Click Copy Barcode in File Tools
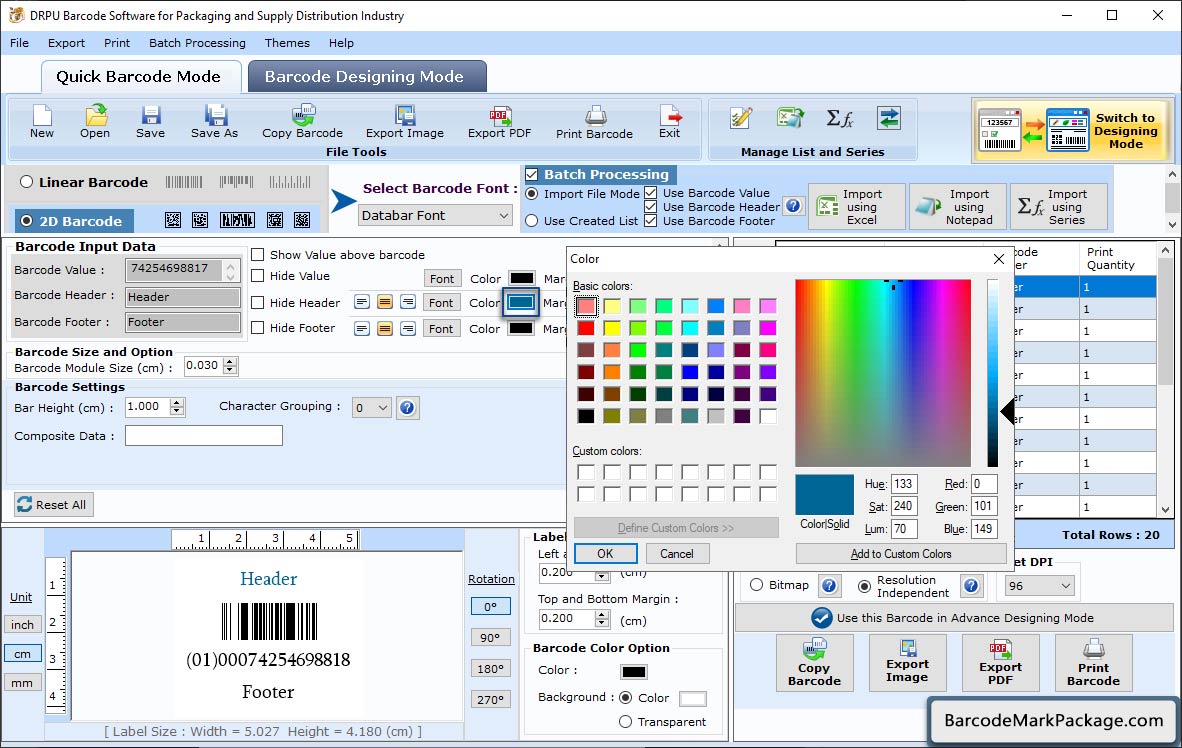1182x748 pixels. (x=302, y=122)
